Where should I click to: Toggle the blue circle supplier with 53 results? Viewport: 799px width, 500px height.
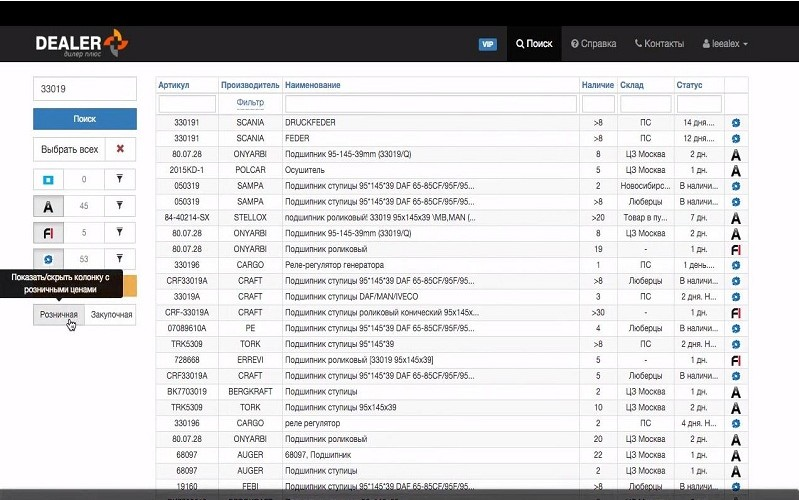[x=48, y=259]
